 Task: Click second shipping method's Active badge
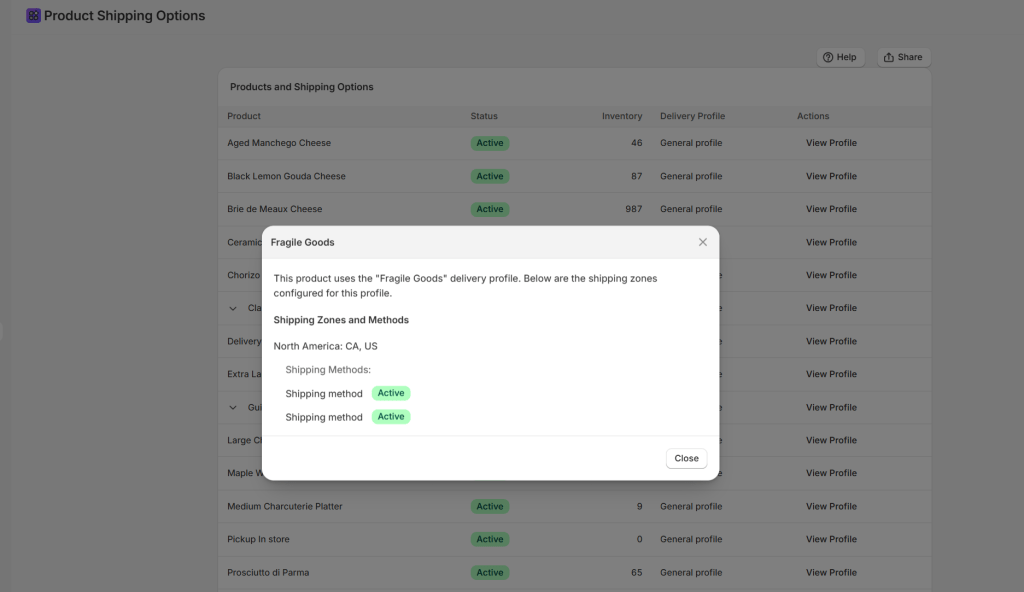(x=391, y=417)
